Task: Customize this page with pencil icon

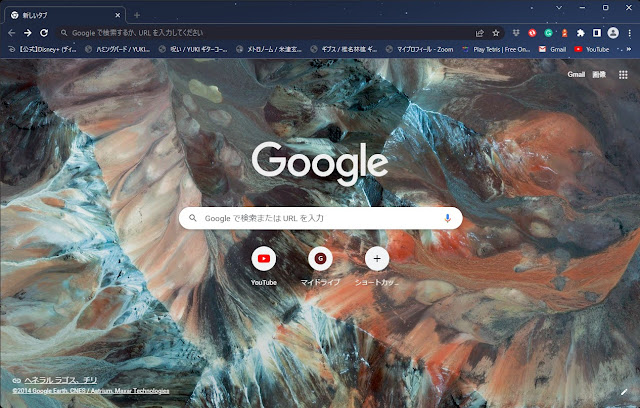Action: (x=624, y=392)
